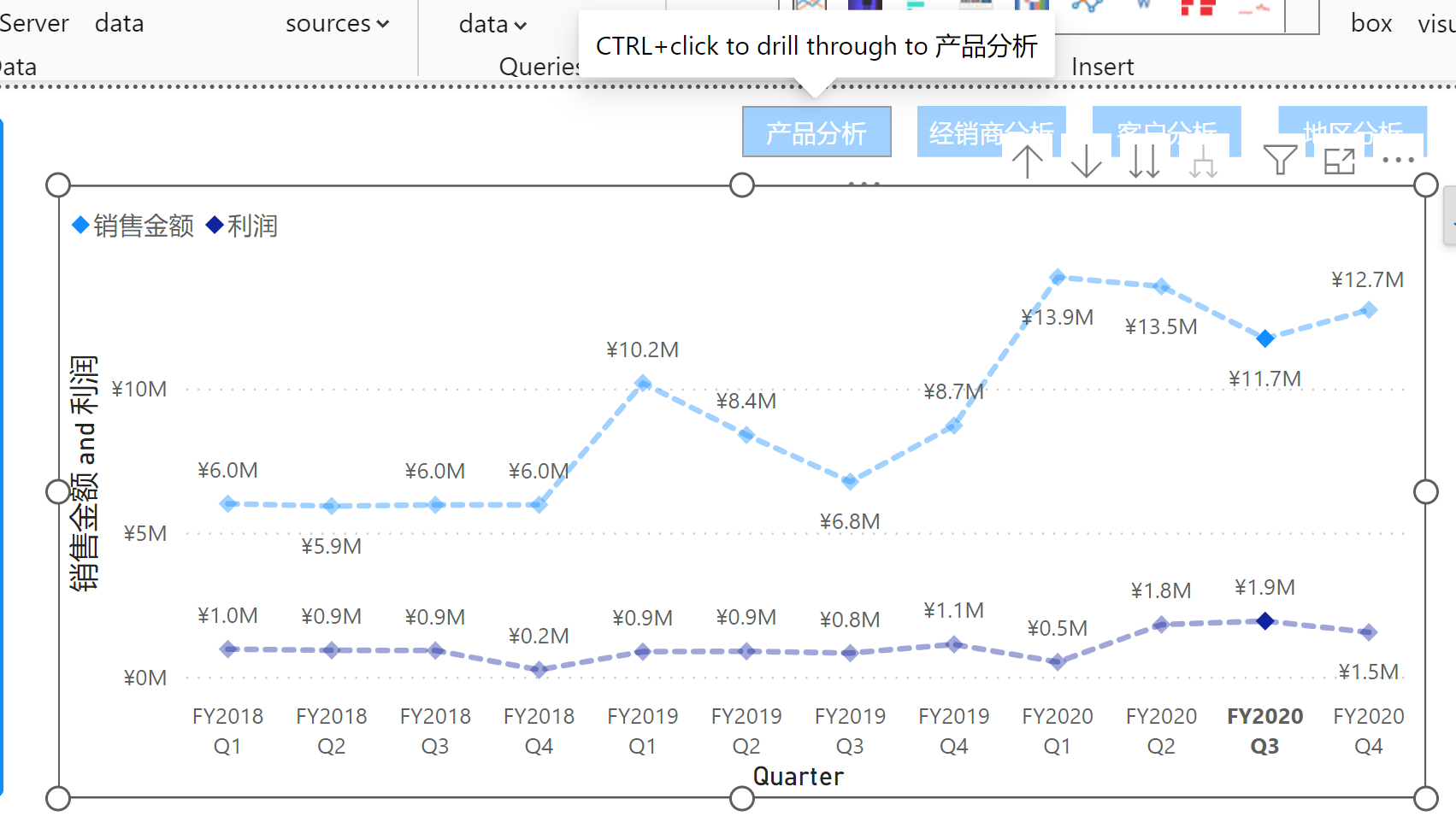Screen dimensions: 1456x822
Task: Toggle 销售金额 legend series
Action: 133,226
